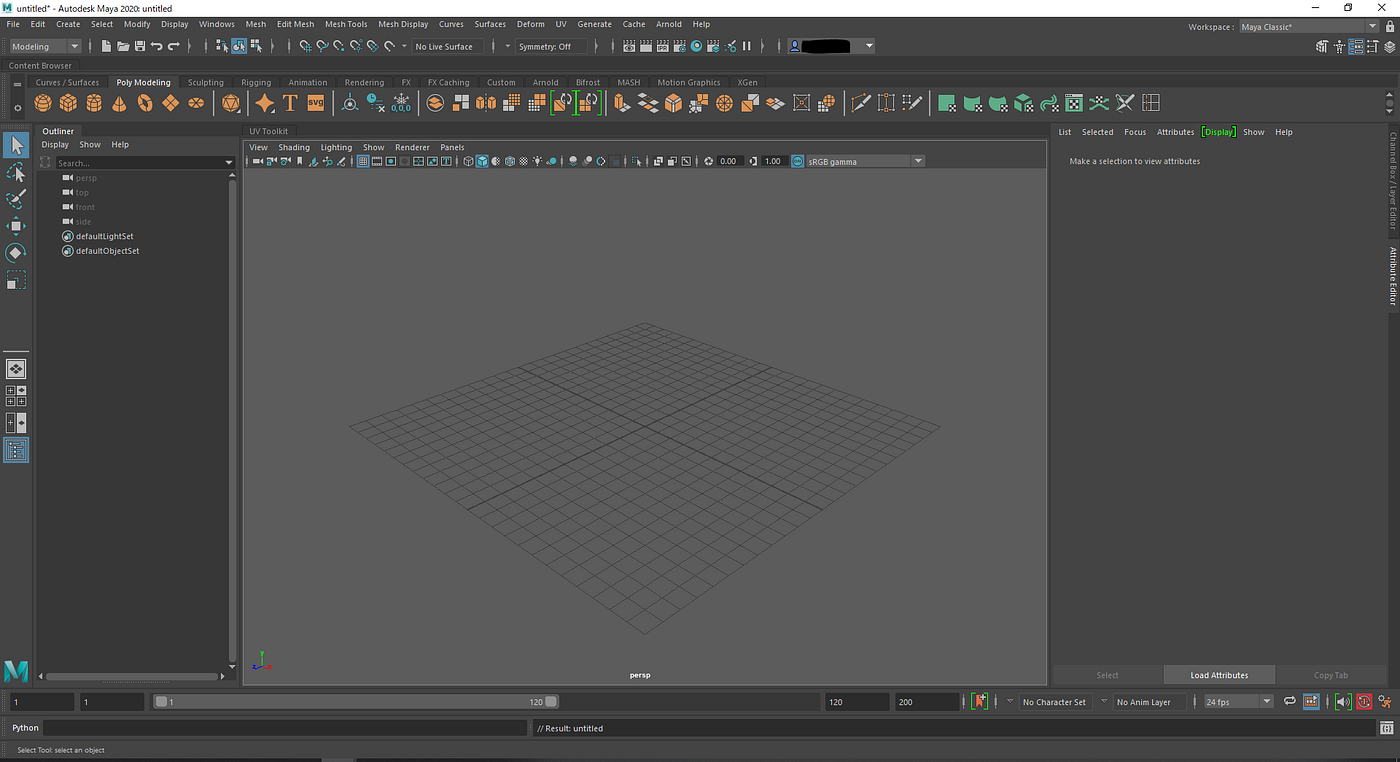This screenshot has width=1400, height=762.
Task: Select the Move tool in the toolbox
Action: pyautogui.click(x=16, y=226)
